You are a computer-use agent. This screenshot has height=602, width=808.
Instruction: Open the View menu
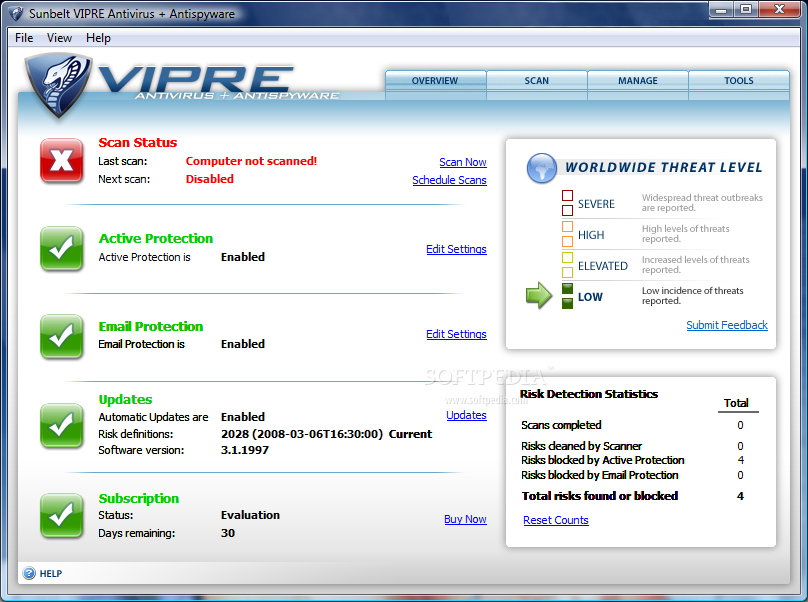59,38
